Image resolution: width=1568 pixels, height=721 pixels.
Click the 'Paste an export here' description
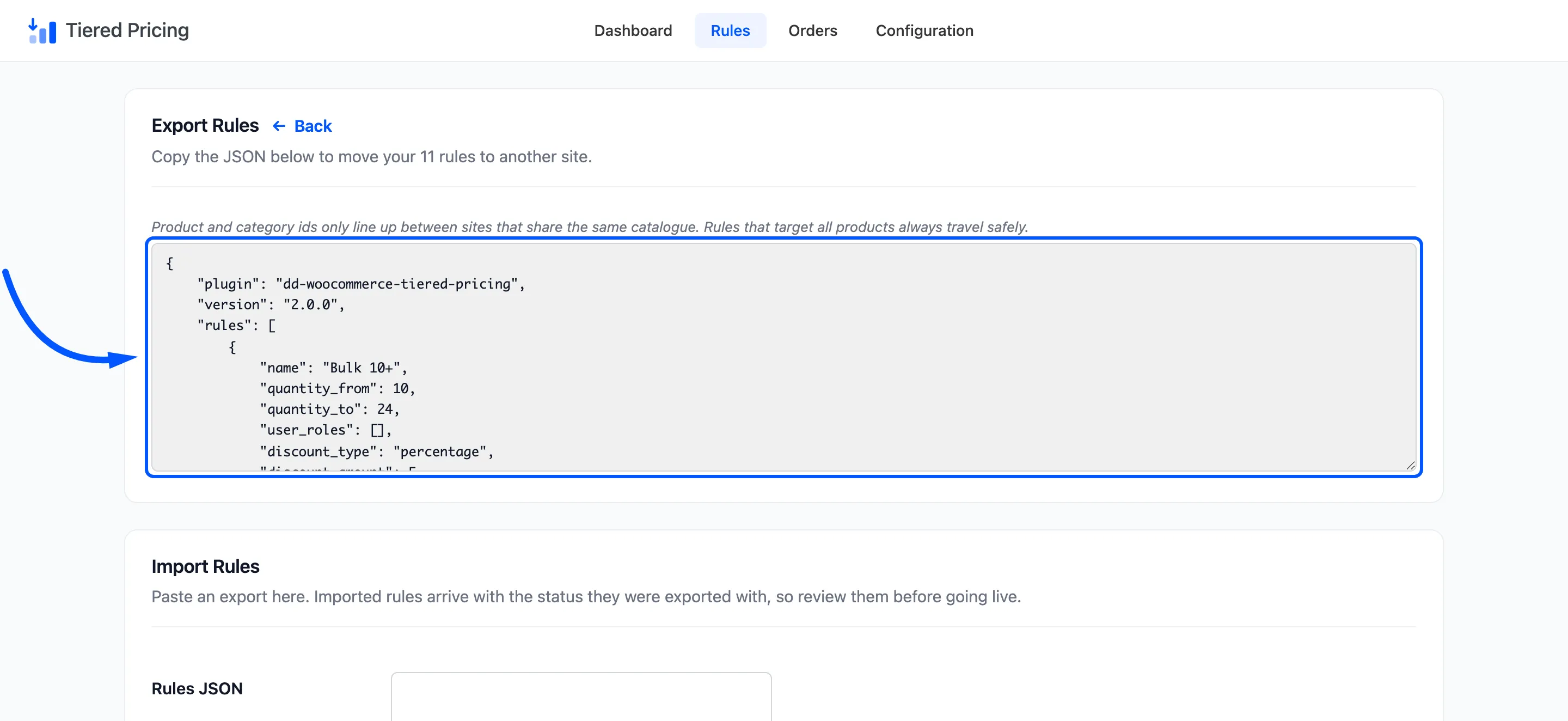[x=586, y=597]
